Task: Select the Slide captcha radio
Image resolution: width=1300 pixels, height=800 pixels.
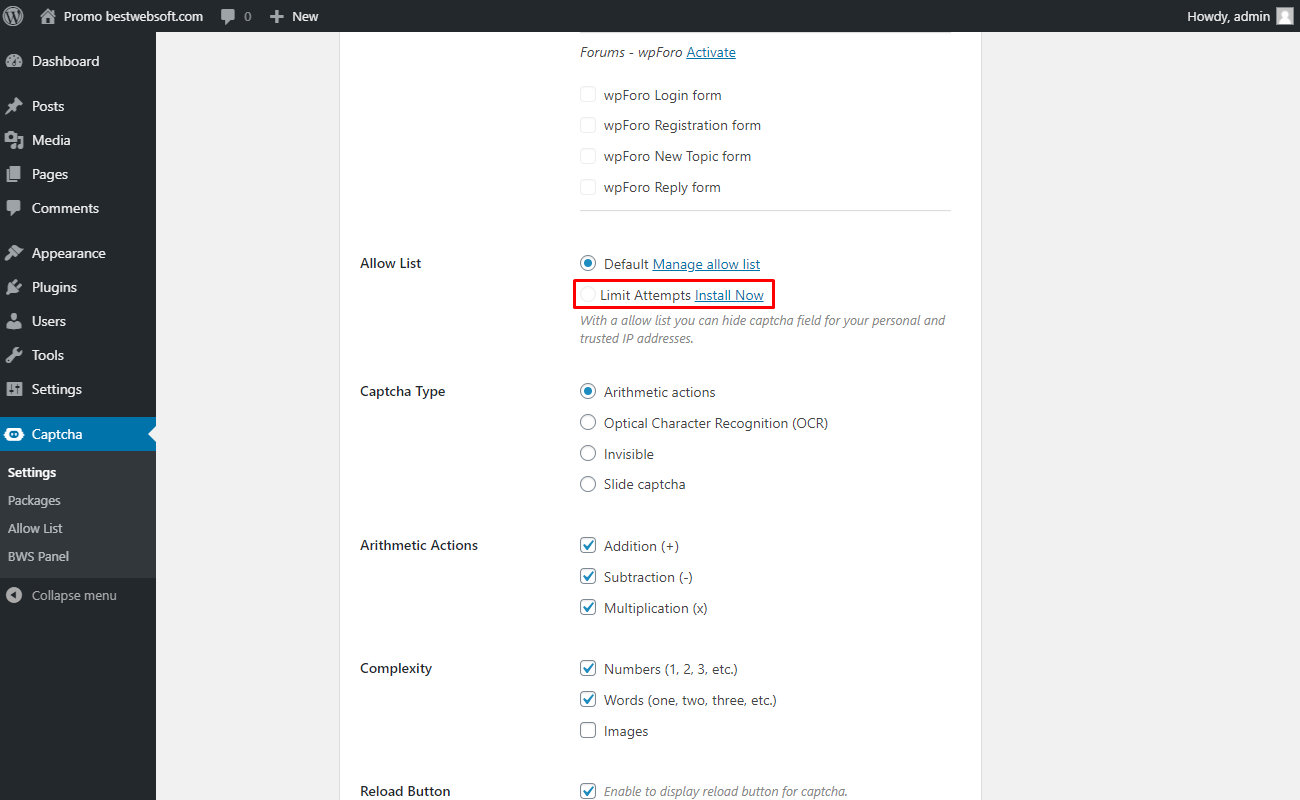Action: tap(588, 484)
